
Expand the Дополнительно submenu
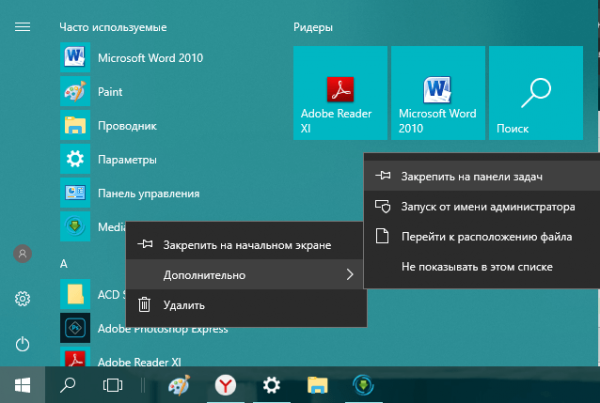coord(246,274)
